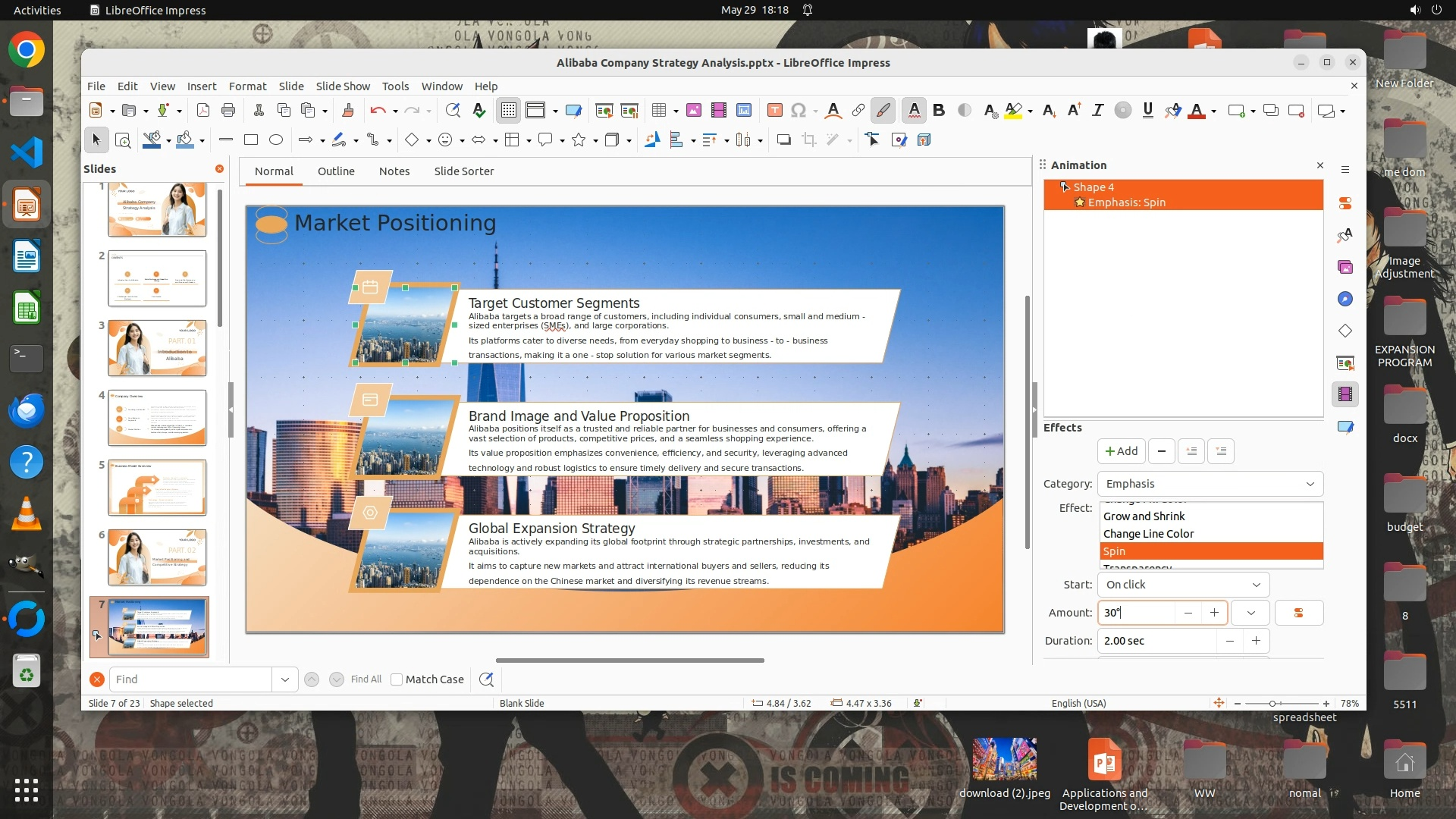Select Grow and Shrink effect
The height and width of the screenshot is (819, 1456).
(x=1144, y=516)
